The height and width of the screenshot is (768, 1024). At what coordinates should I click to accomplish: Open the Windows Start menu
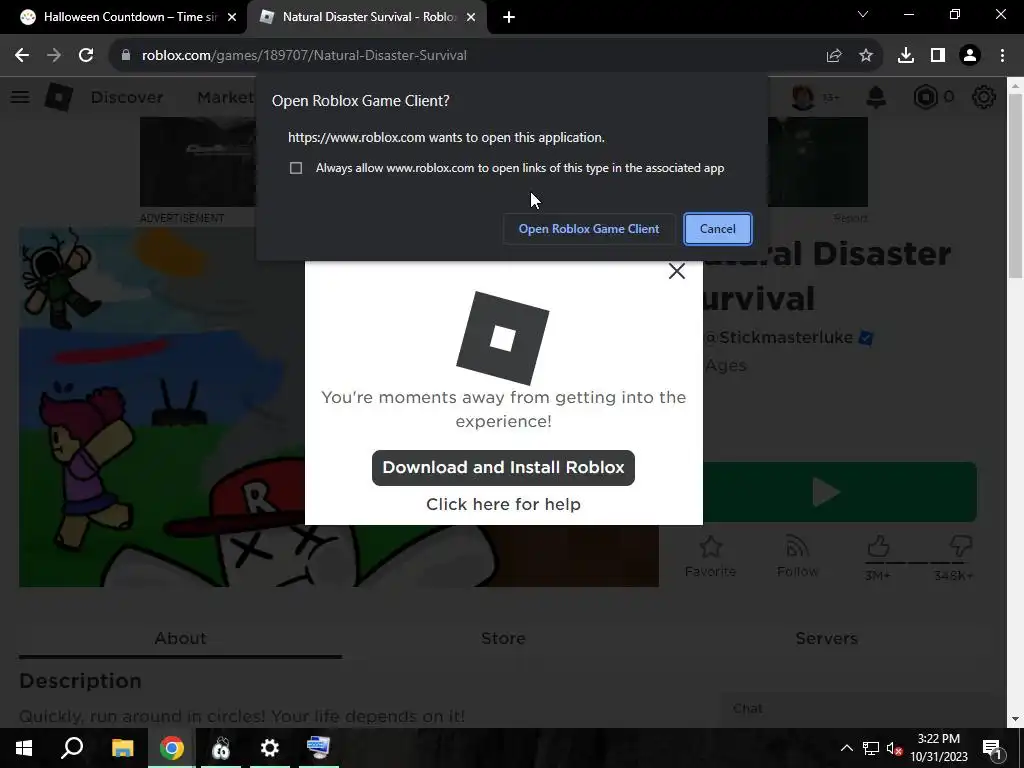click(x=24, y=748)
